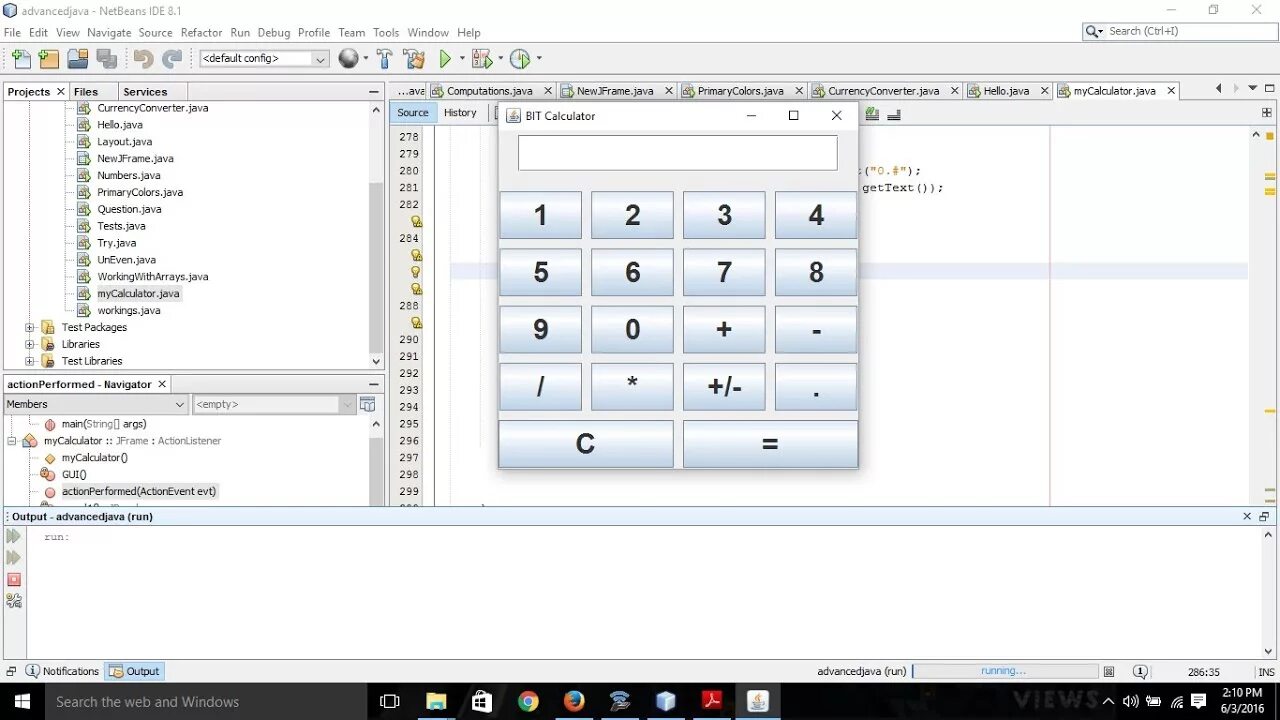Expand the Test Libraries node
Image resolution: width=1280 pixels, height=720 pixels.
coord(30,361)
